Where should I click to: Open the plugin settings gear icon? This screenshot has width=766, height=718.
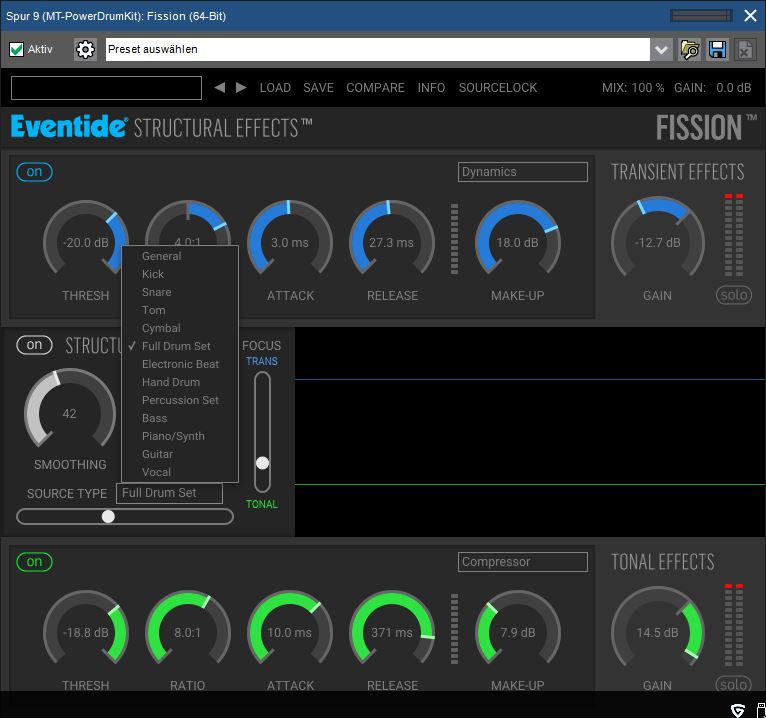(x=85, y=49)
